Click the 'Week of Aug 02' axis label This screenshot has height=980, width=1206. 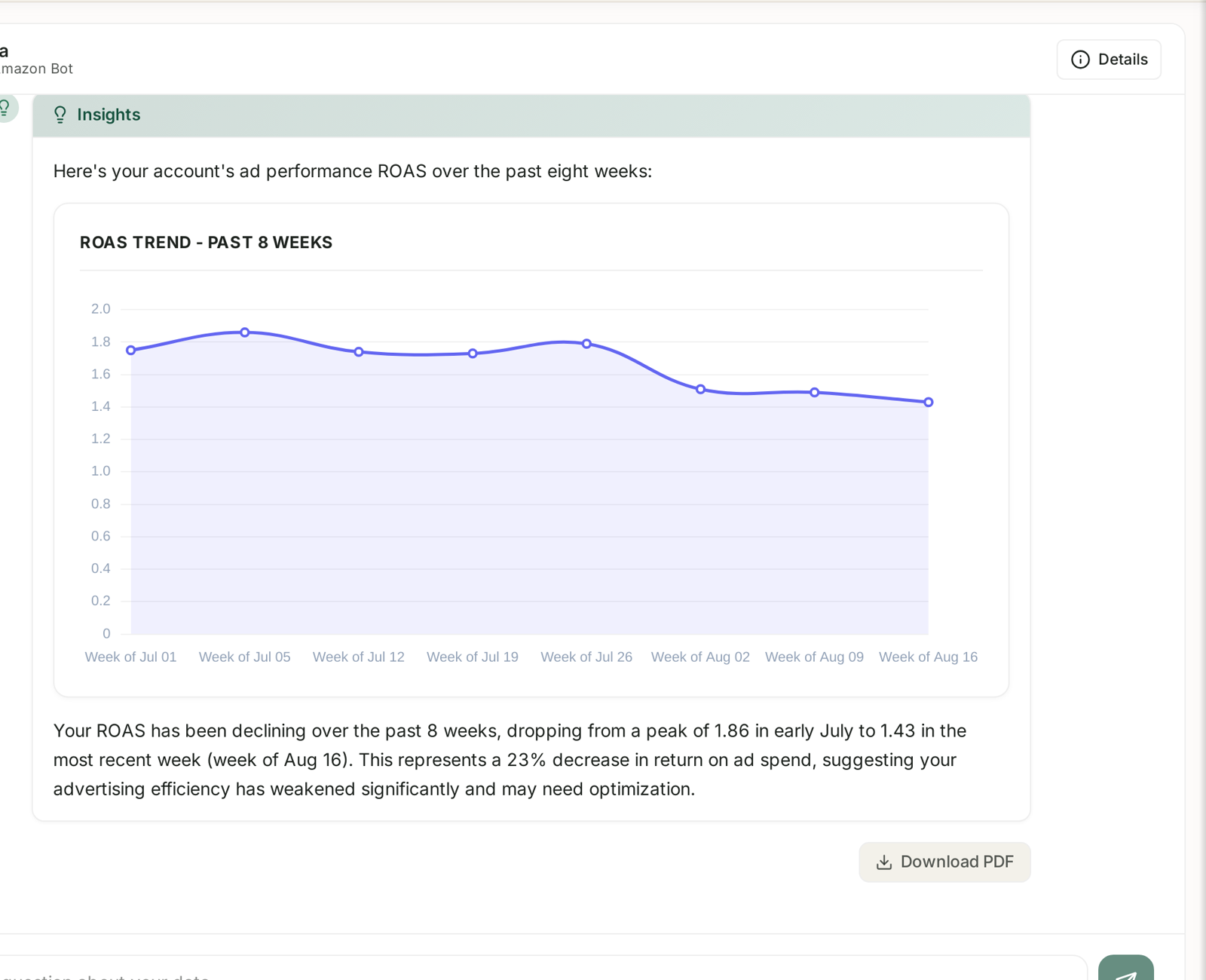pos(700,657)
